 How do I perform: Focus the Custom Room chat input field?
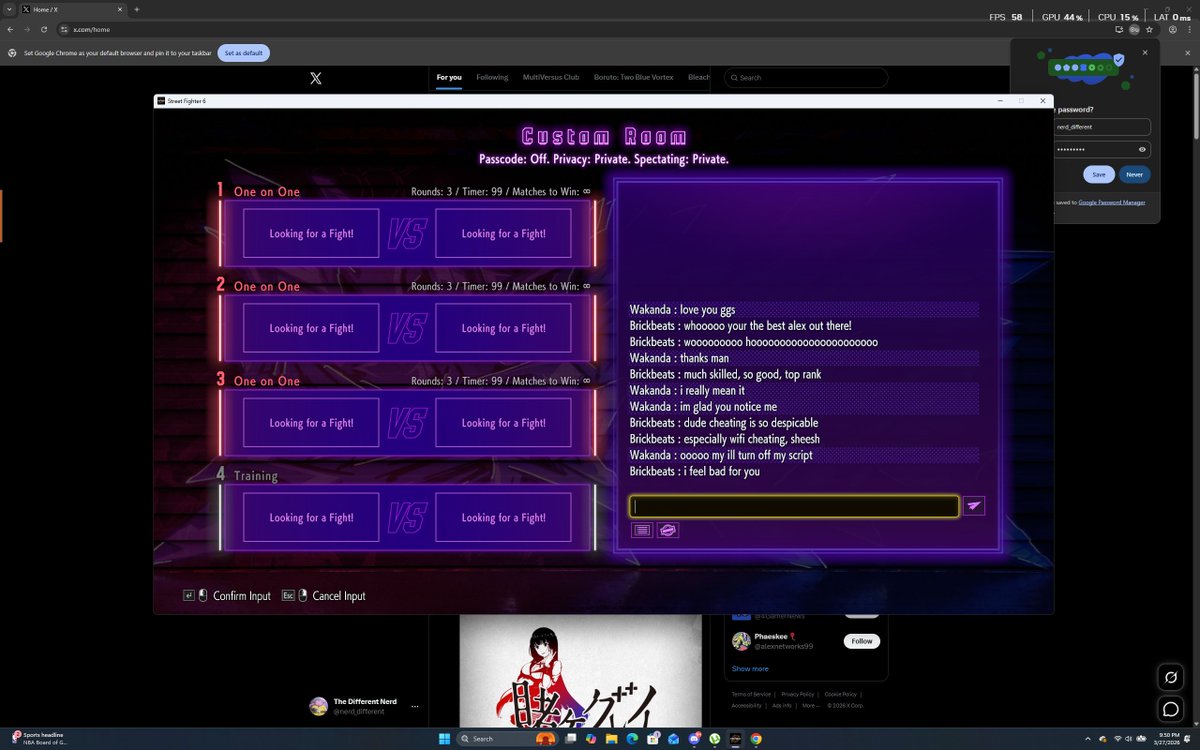pos(794,506)
